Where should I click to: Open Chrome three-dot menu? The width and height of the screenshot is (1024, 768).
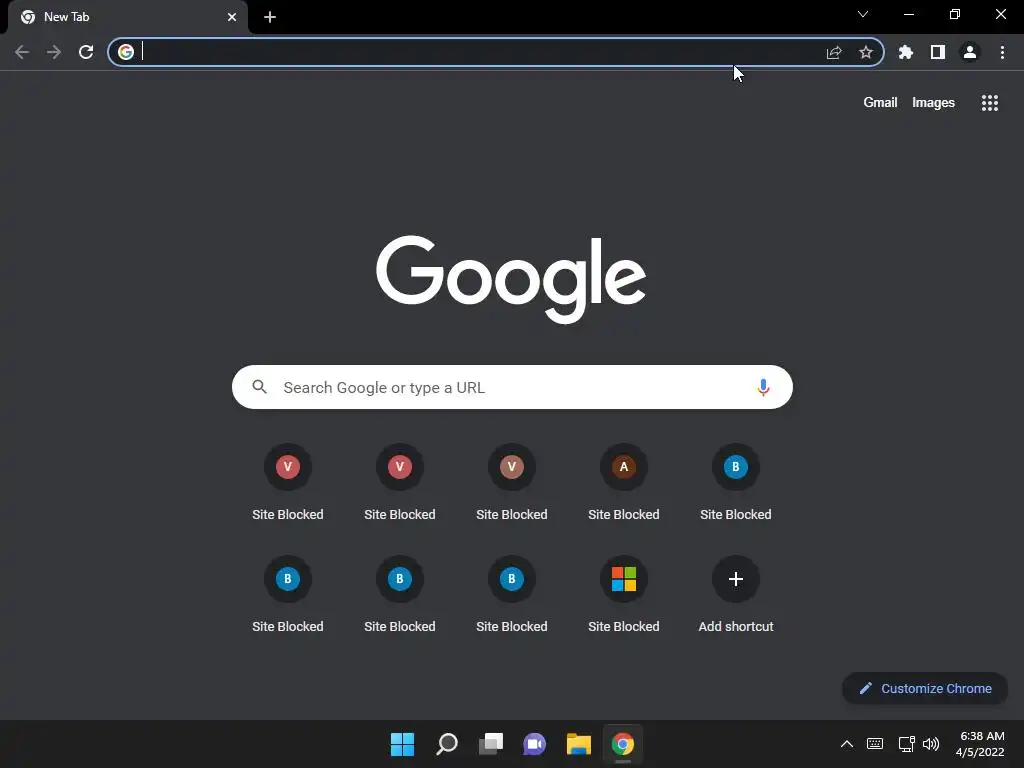[1002, 52]
